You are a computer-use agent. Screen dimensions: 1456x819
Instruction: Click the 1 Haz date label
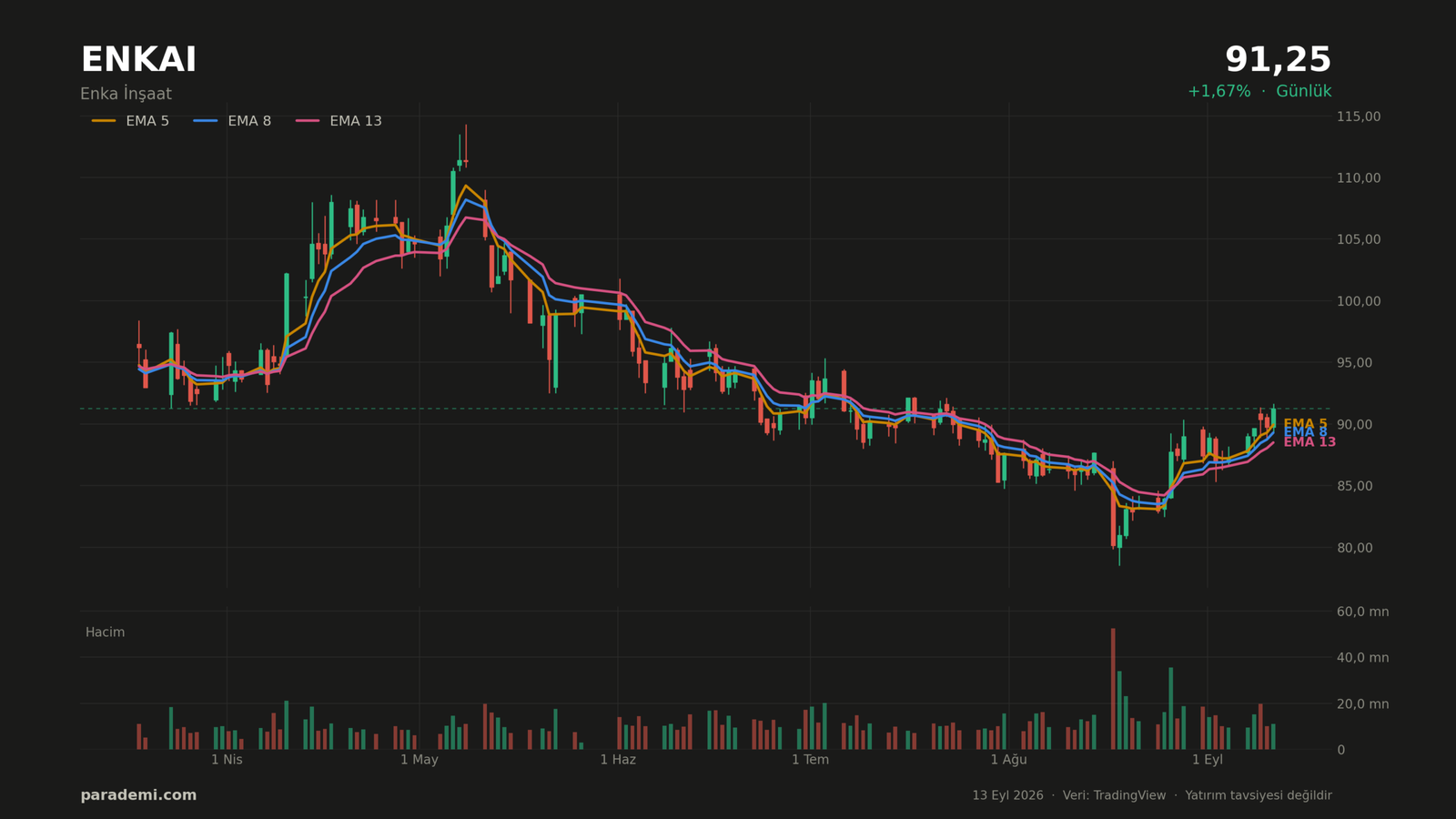[x=618, y=760]
